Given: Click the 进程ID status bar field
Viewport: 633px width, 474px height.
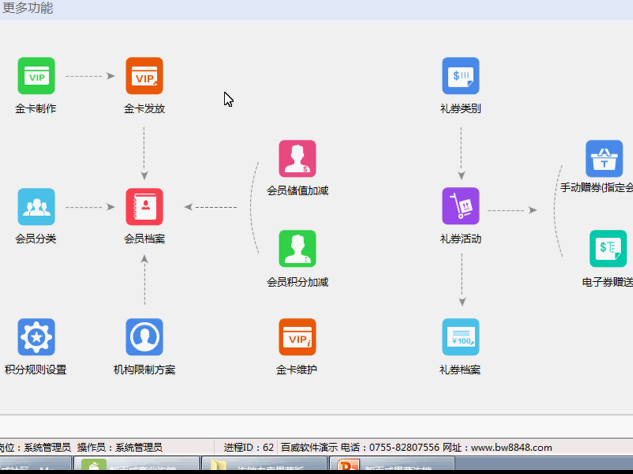Looking at the screenshot, I should 246,447.
